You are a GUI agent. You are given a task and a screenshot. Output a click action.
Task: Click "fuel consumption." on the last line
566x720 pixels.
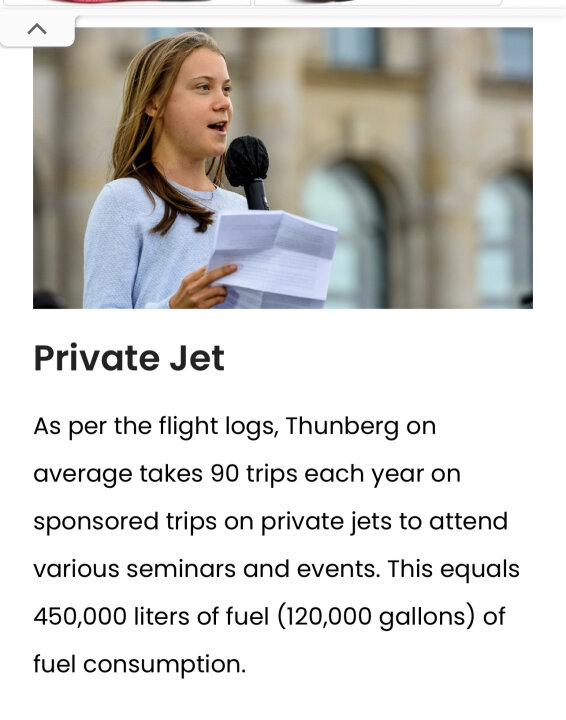[140, 664]
